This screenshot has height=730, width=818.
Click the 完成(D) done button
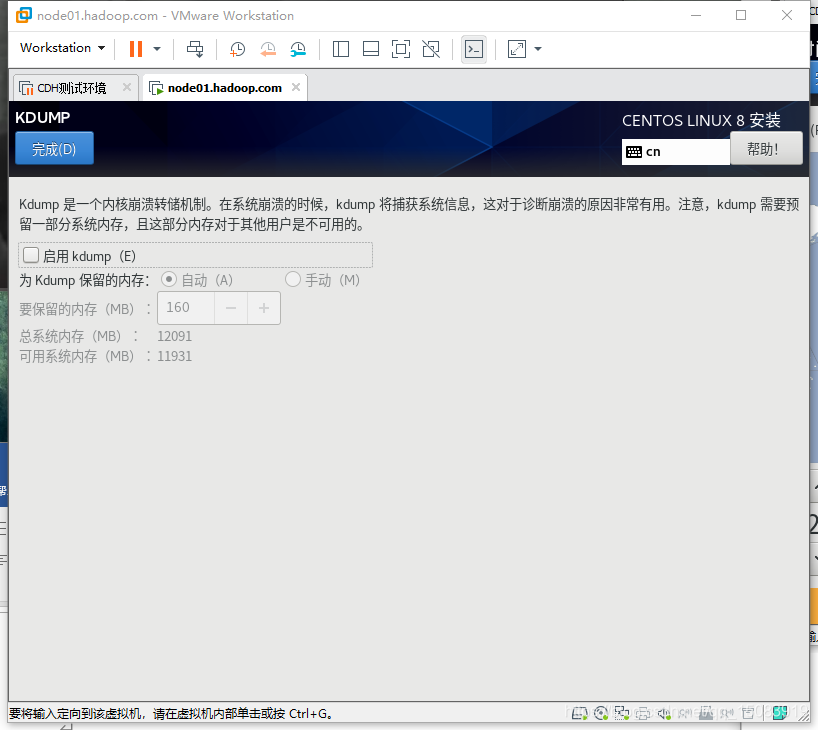(54, 149)
